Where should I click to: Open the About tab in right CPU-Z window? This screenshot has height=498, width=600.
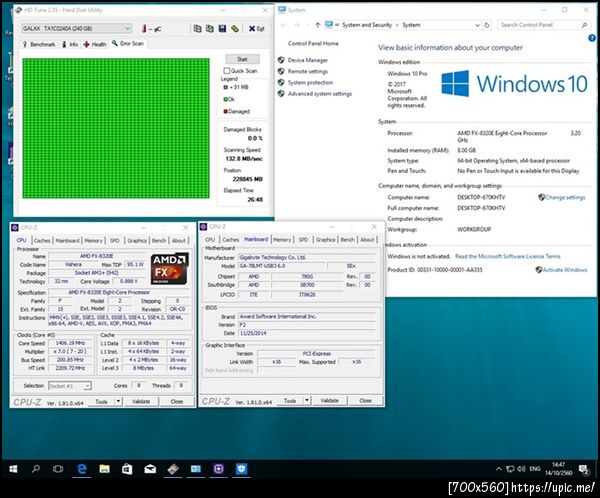367,240
